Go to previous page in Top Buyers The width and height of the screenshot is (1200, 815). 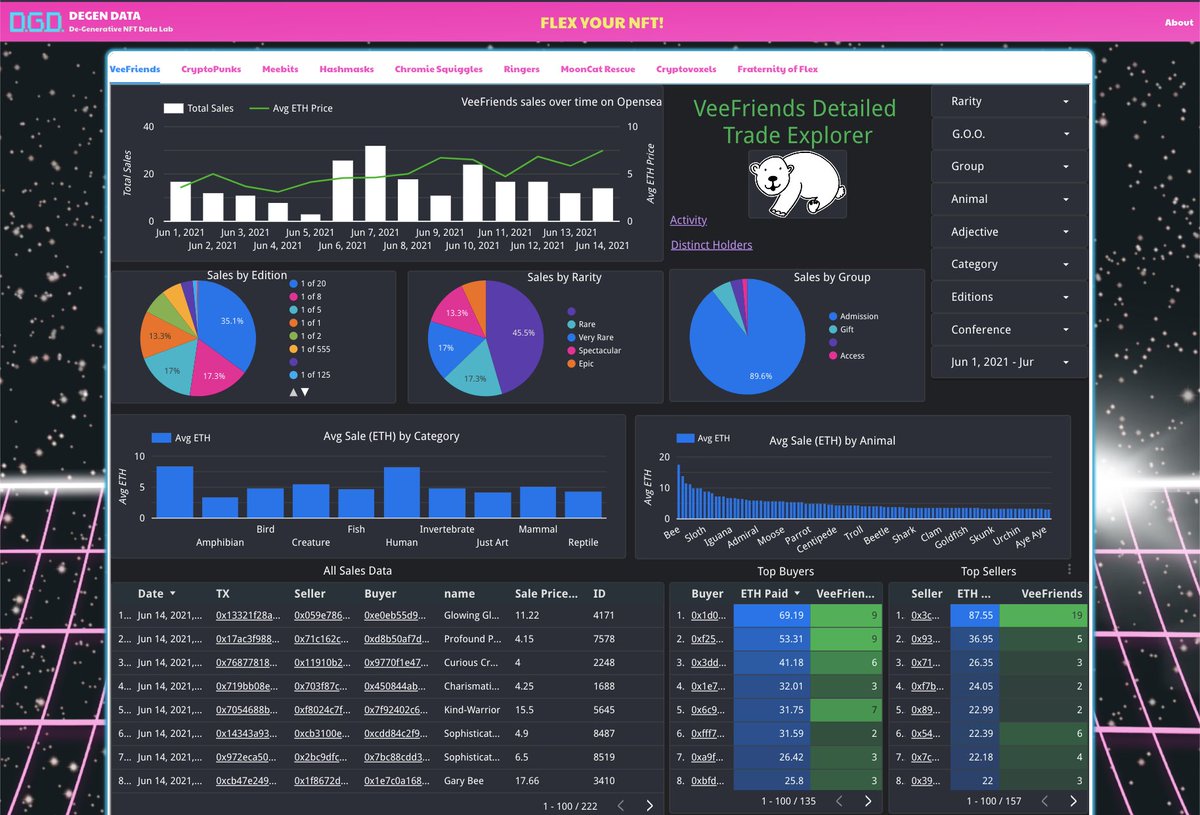(838, 801)
